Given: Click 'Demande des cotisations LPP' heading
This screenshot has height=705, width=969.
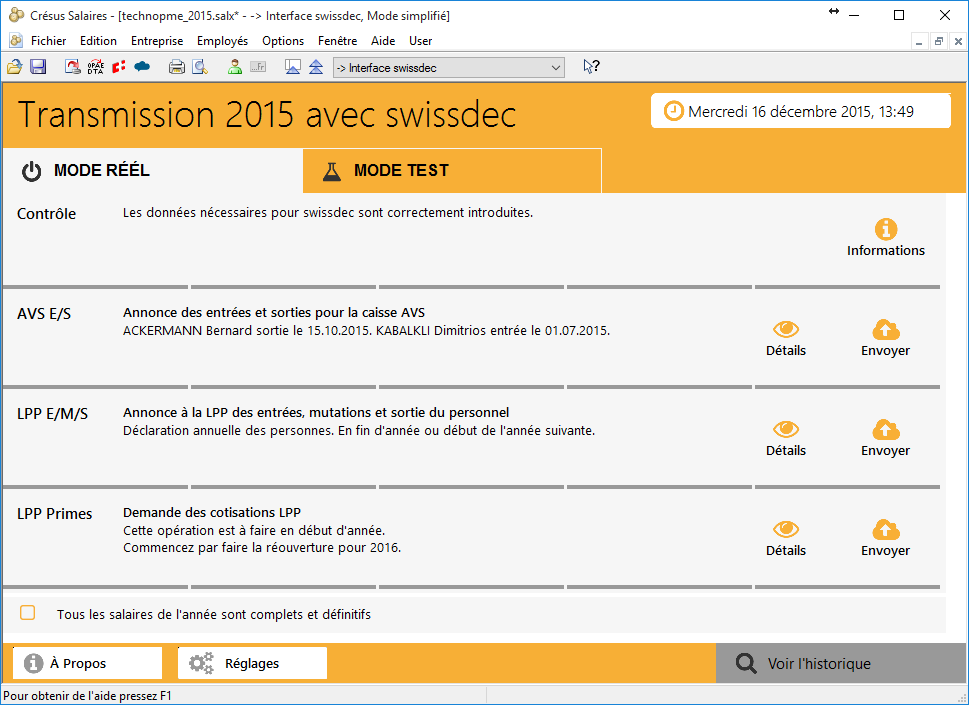Looking at the screenshot, I should pos(212,512).
